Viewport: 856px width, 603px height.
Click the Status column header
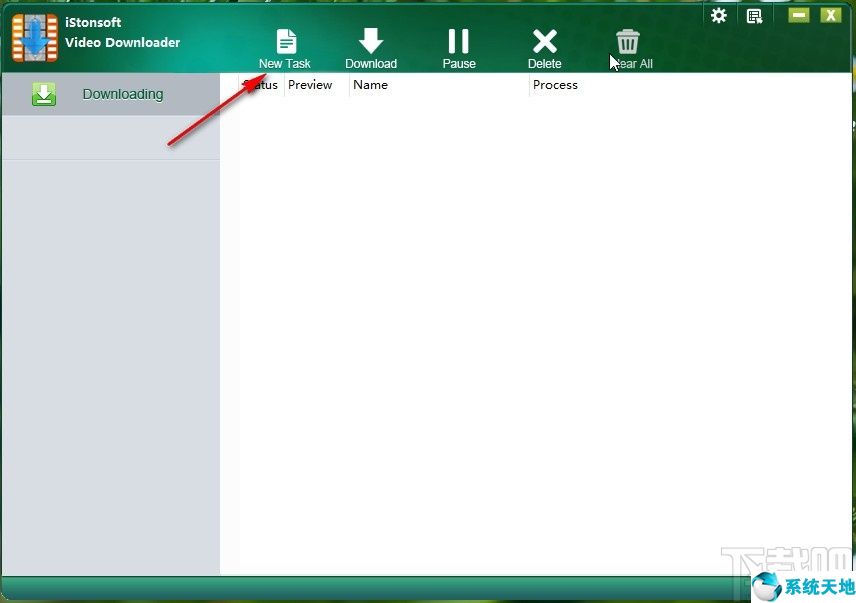(260, 85)
